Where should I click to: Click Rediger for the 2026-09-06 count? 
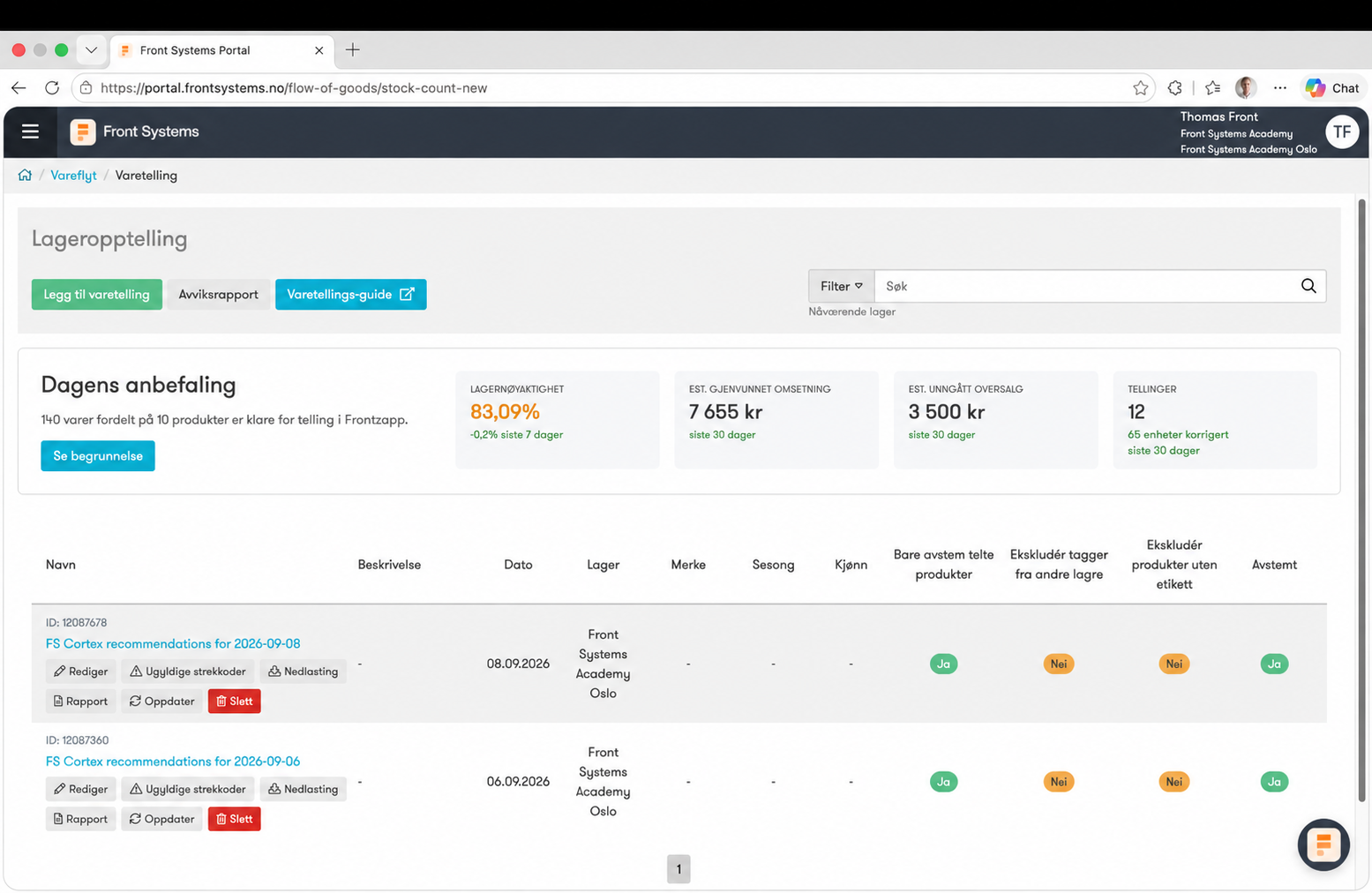pos(81,789)
